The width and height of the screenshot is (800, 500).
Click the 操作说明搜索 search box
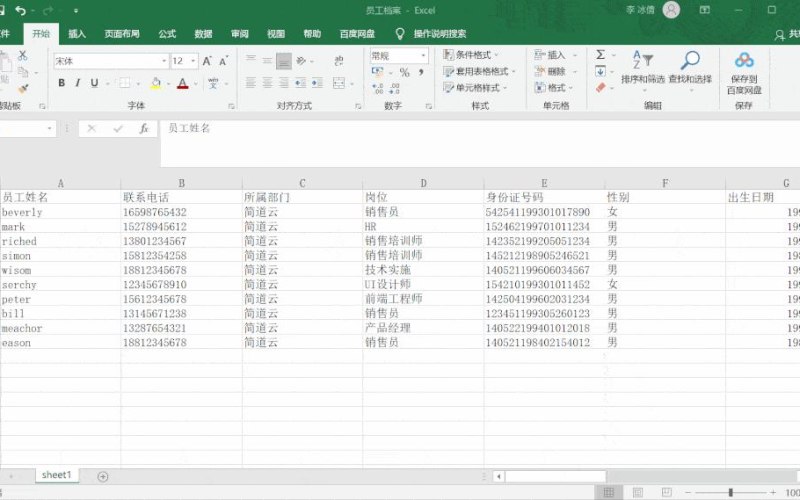point(440,34)
